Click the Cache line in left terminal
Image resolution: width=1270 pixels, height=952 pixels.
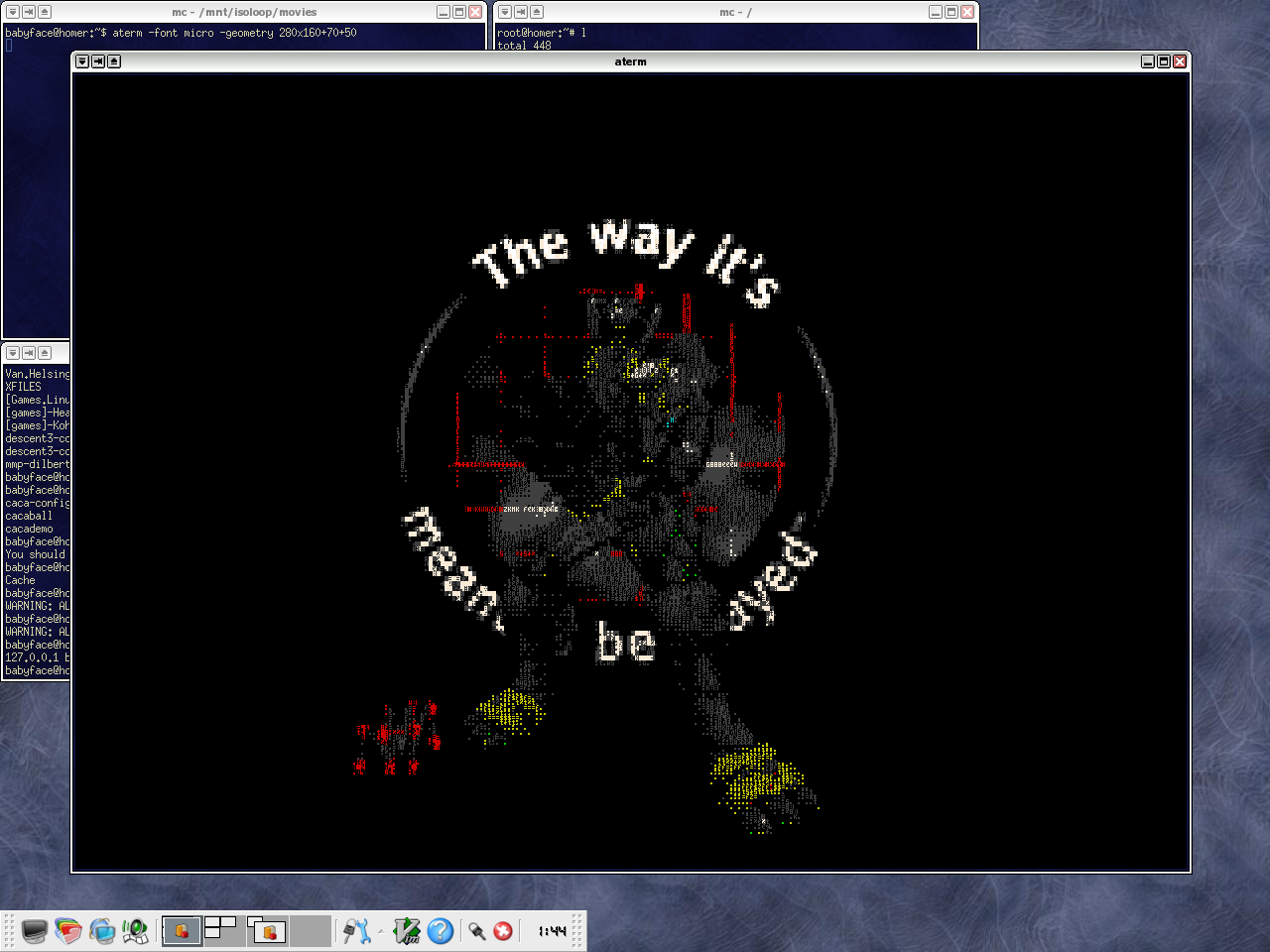(20, 580)
